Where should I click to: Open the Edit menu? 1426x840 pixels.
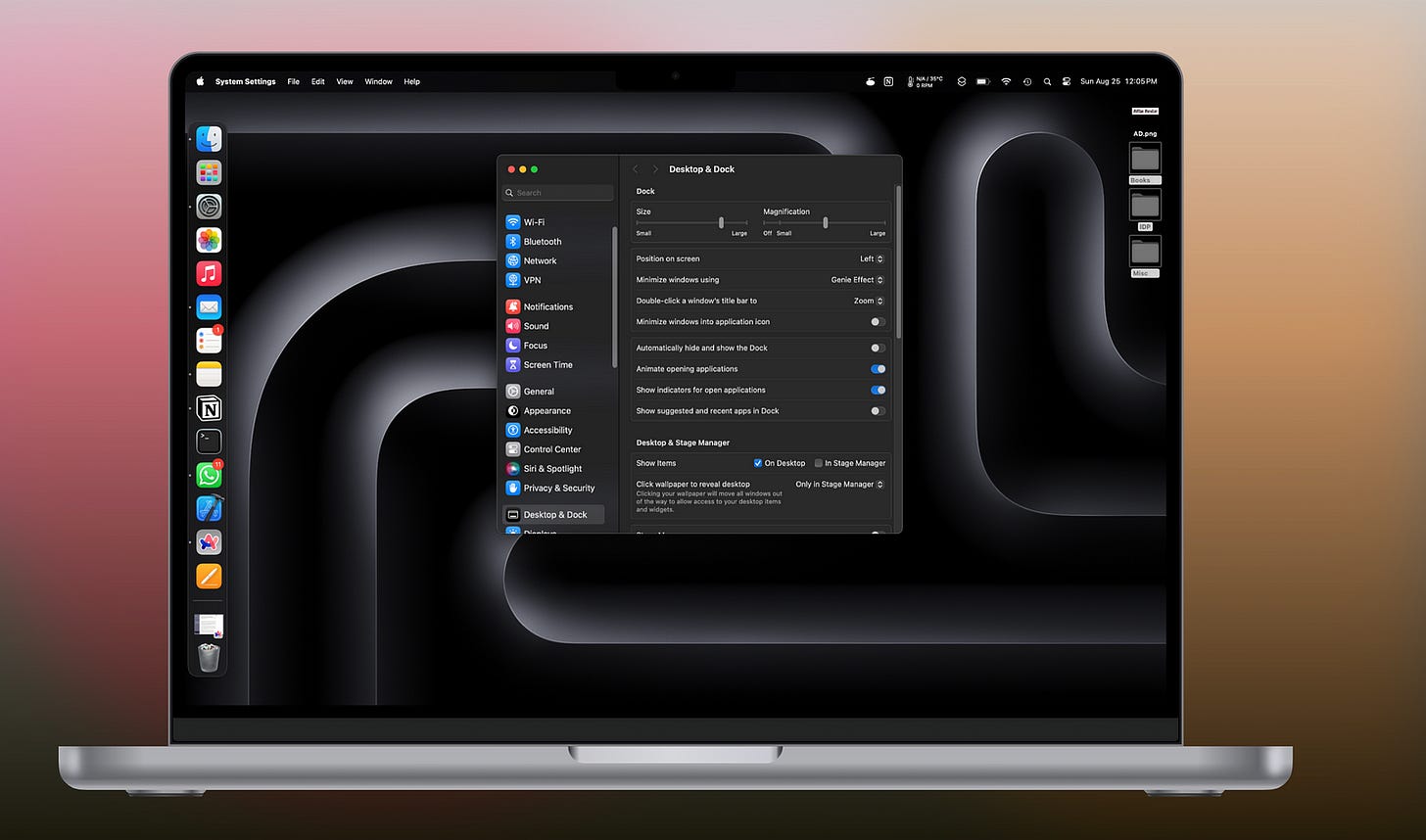point(318,82)
